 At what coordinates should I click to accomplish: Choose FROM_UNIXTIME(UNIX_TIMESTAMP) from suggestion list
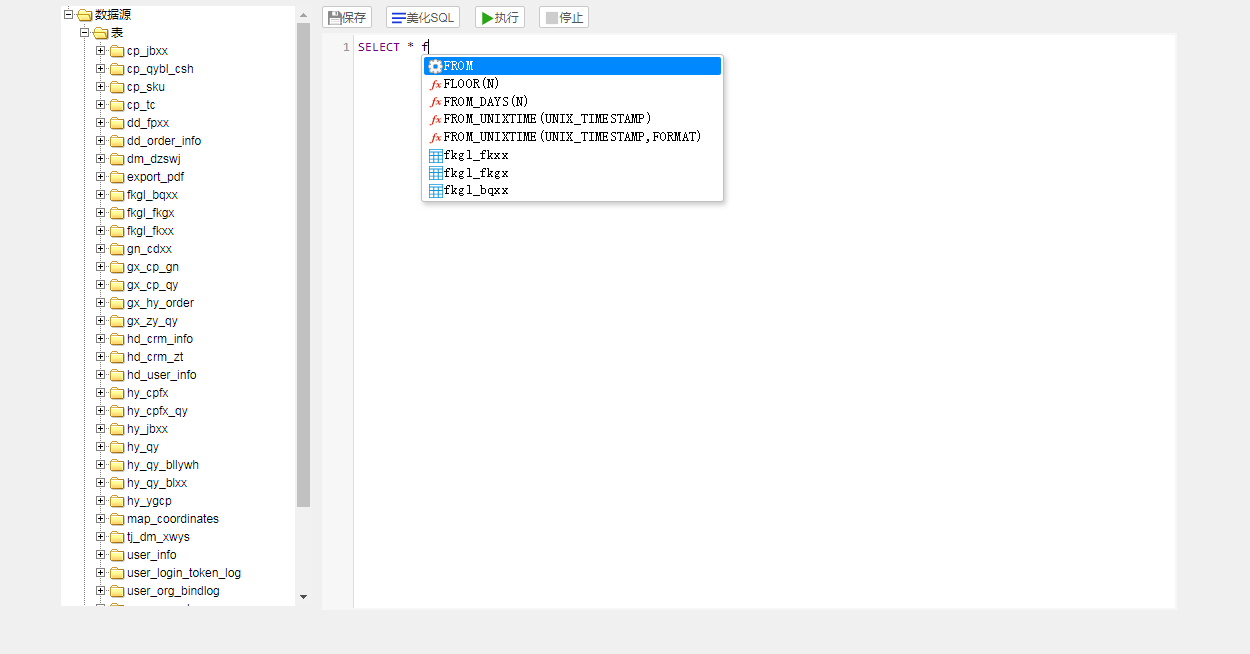[x=540, y=118]
